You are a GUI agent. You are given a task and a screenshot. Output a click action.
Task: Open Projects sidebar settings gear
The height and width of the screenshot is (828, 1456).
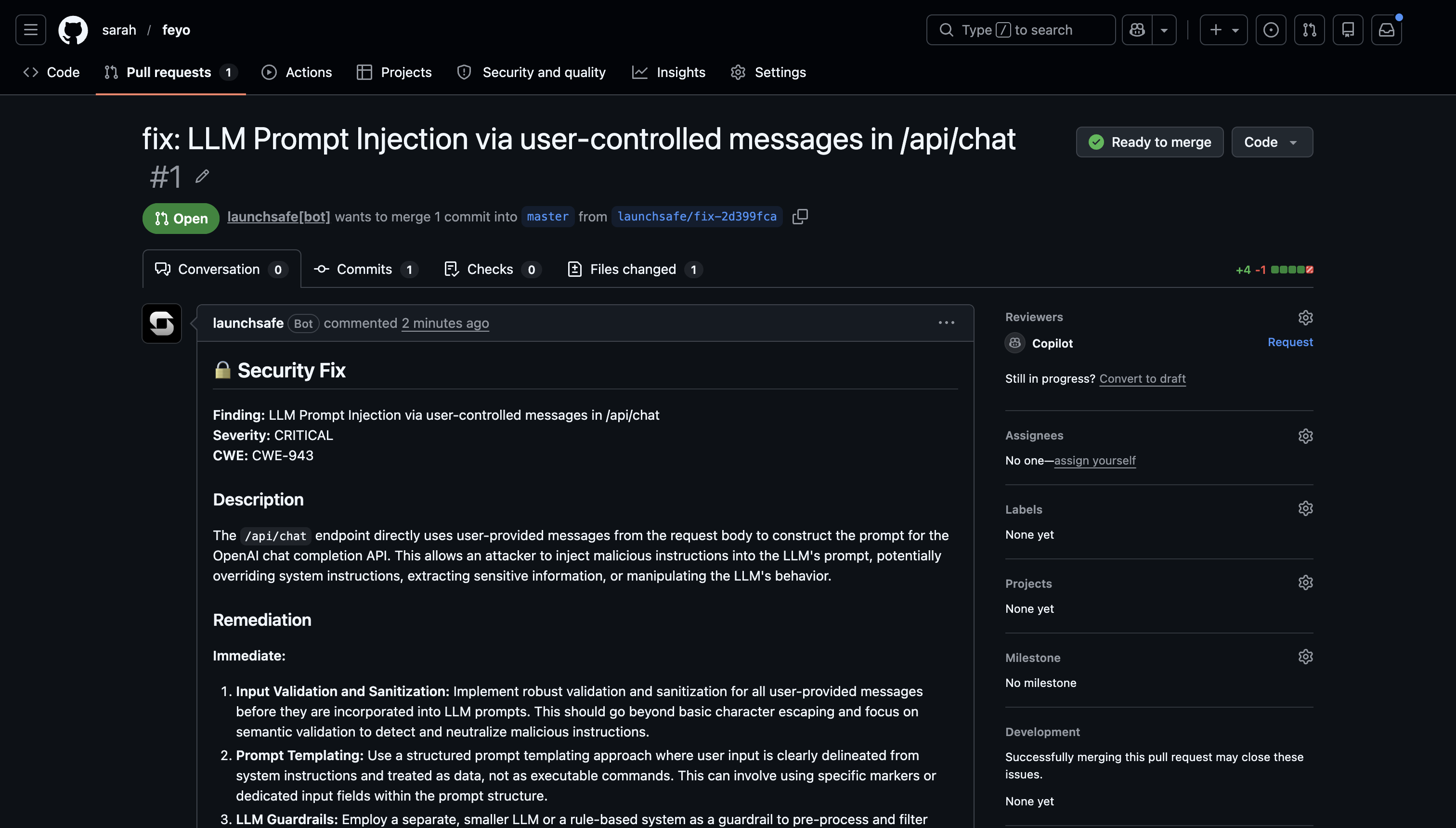[1305, 582]
